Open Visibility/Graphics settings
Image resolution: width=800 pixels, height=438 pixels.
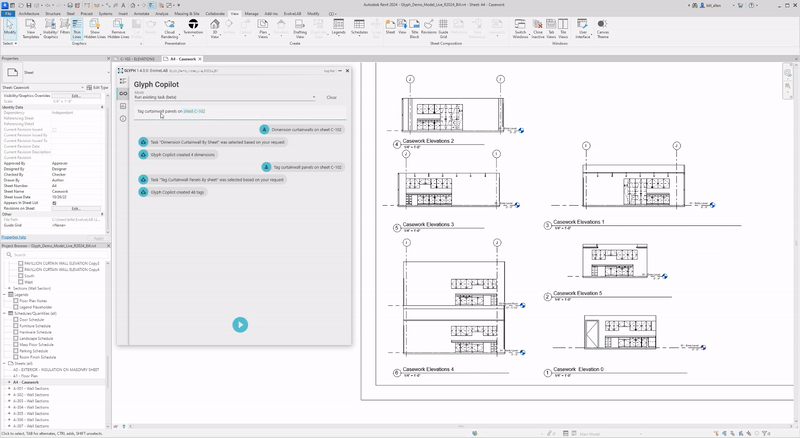(51, 29)
